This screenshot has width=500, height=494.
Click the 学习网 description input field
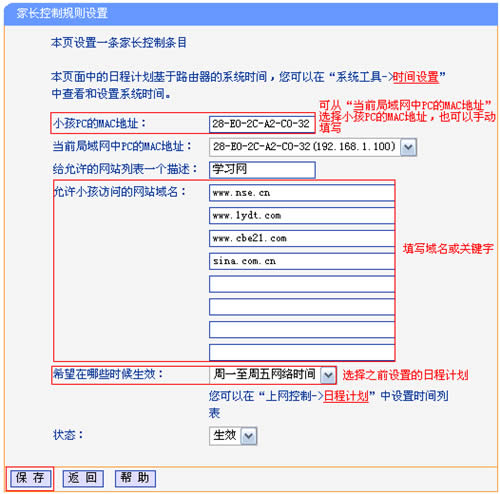(262, 170)
